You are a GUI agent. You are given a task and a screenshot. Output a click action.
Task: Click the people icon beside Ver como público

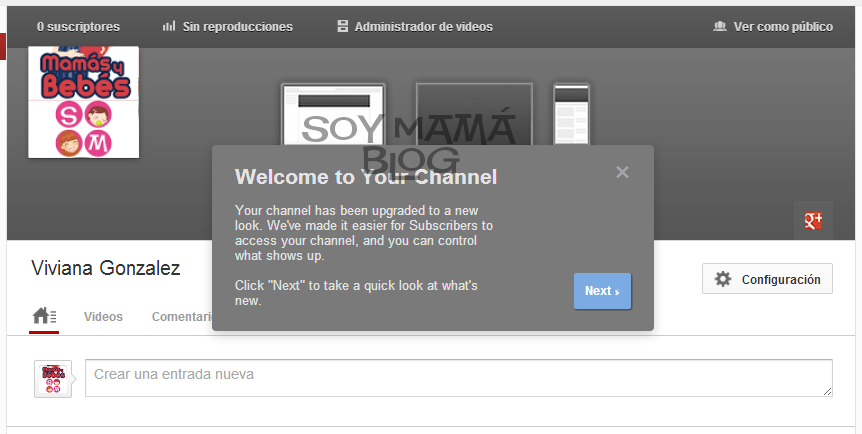point(720,26)
